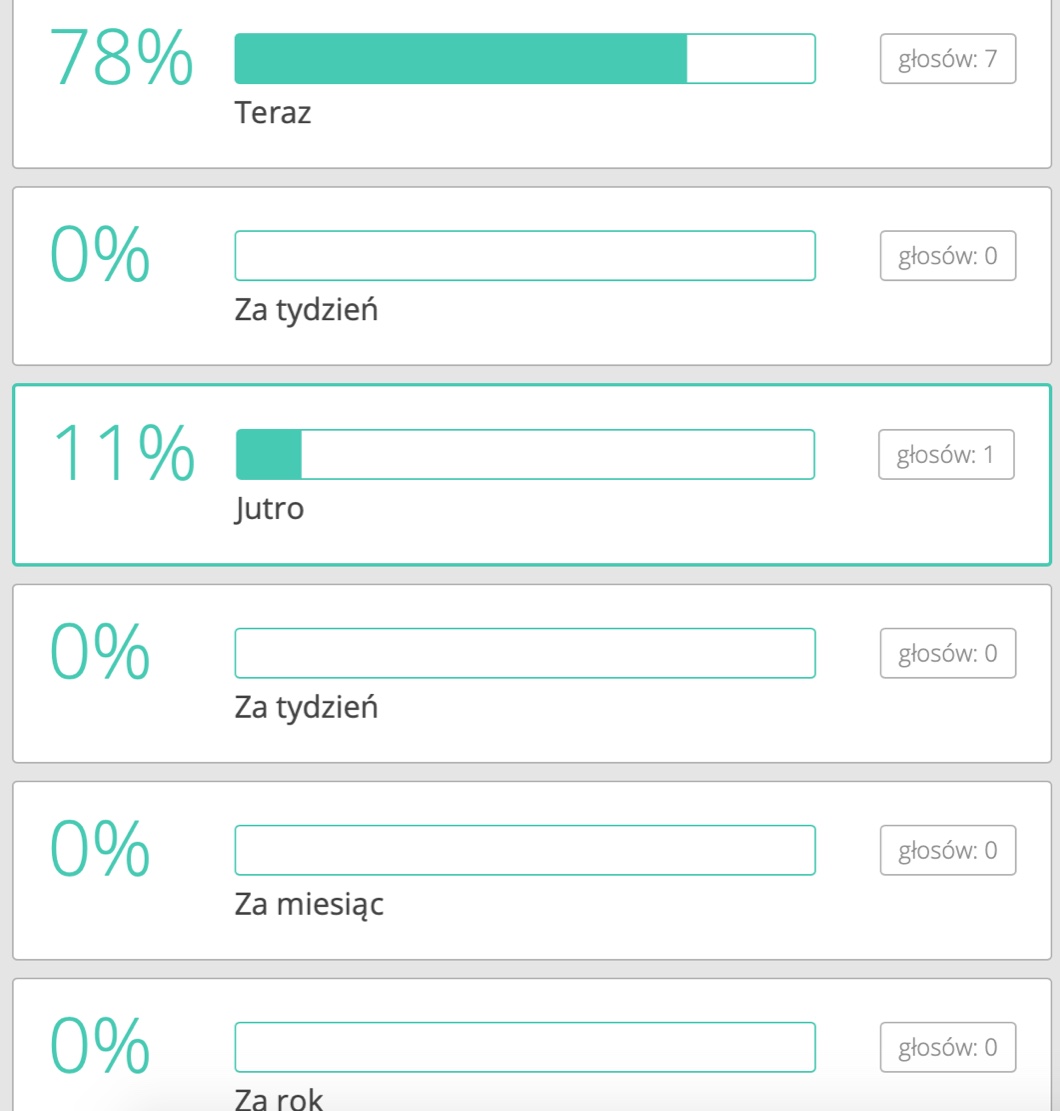Image resolution: width=1060 pixels, height=1111 pixels.
Task: Click the "głosów: 7" vote badge
Action: click(x=947, y=58)
